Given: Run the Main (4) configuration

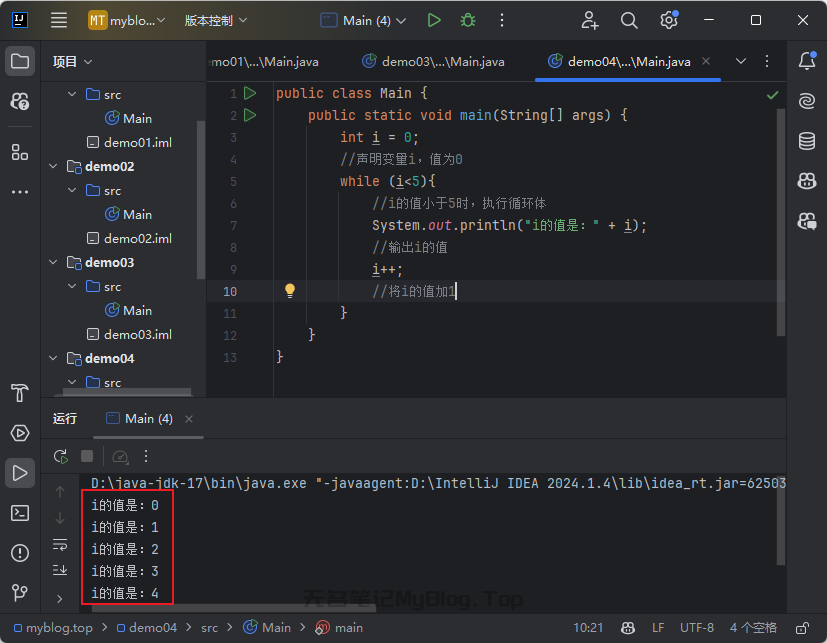Looking at the screenshot, I should click(434, 21).
